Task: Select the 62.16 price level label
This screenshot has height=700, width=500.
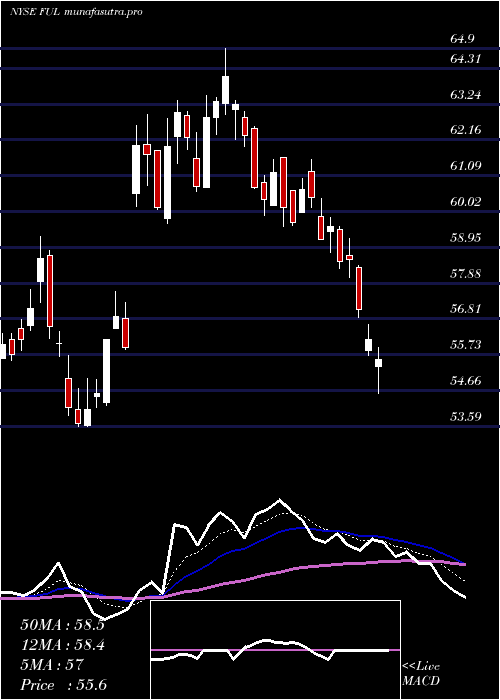Action: [466, 130]
